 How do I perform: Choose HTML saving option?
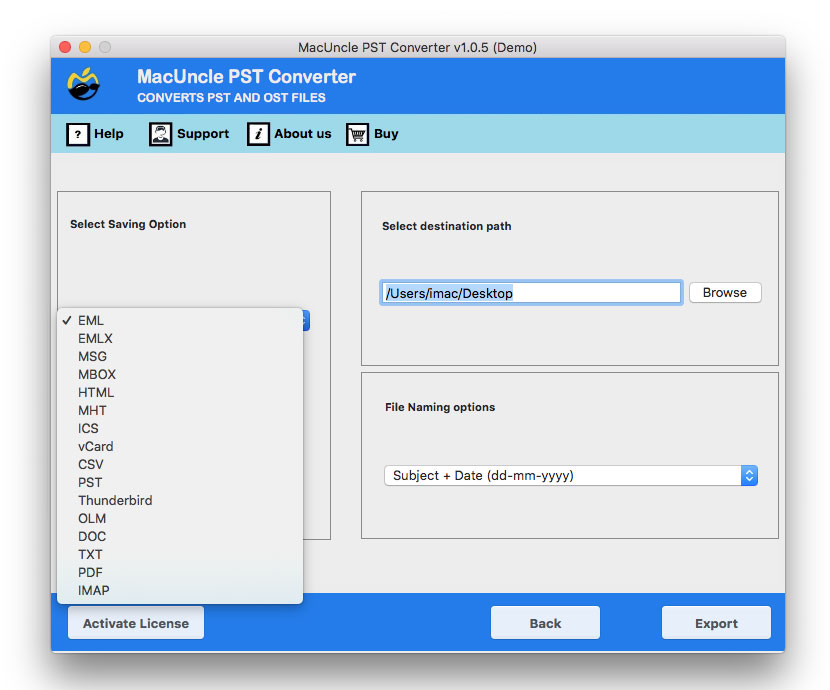180,393
